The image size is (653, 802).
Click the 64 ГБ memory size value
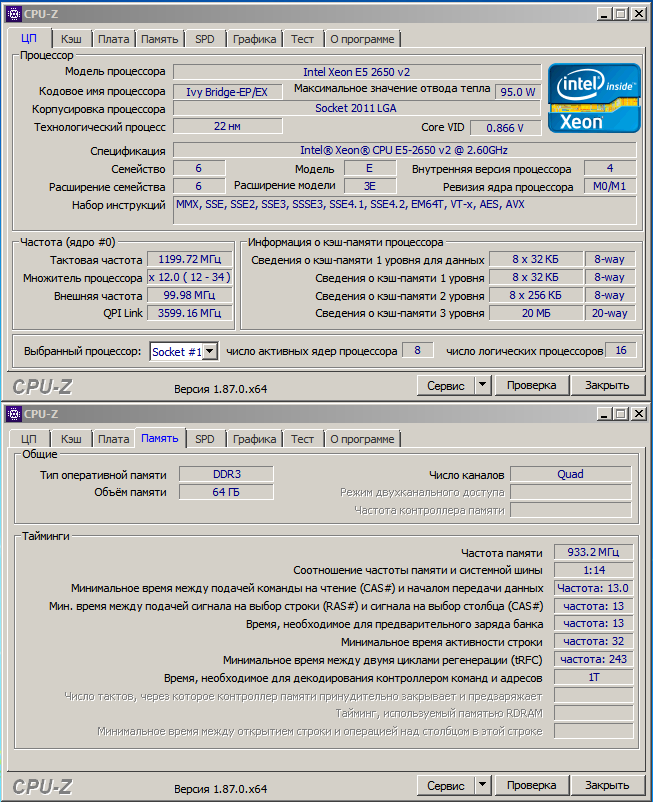(227, 492)
